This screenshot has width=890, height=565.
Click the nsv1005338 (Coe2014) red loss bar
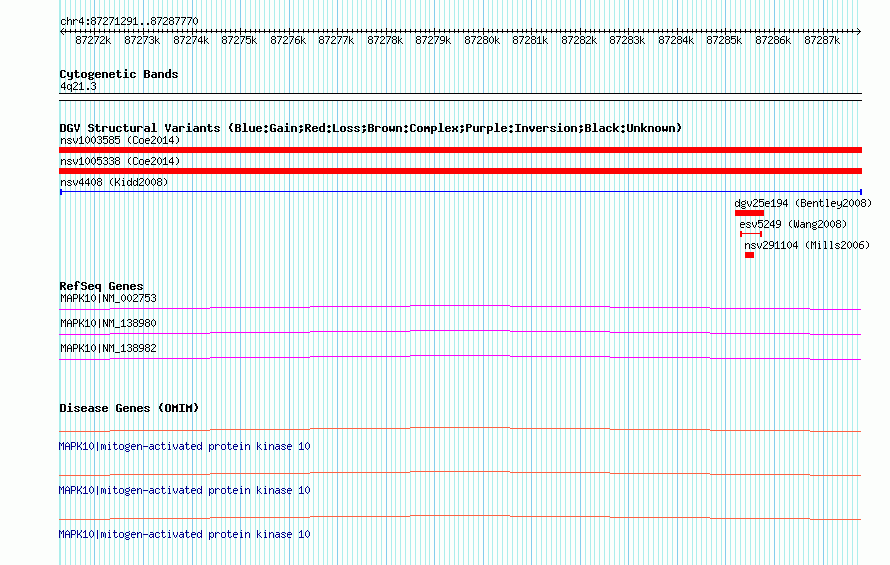tap(460, 171)
